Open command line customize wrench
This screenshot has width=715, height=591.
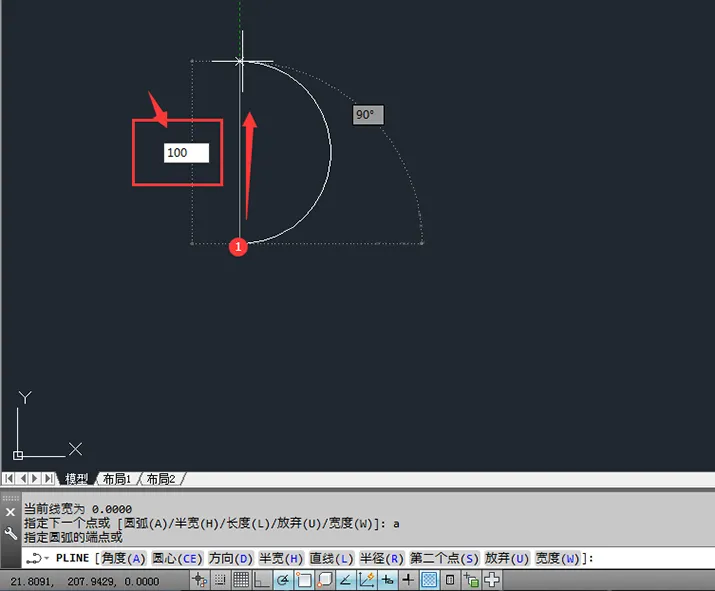click(10, 533)
